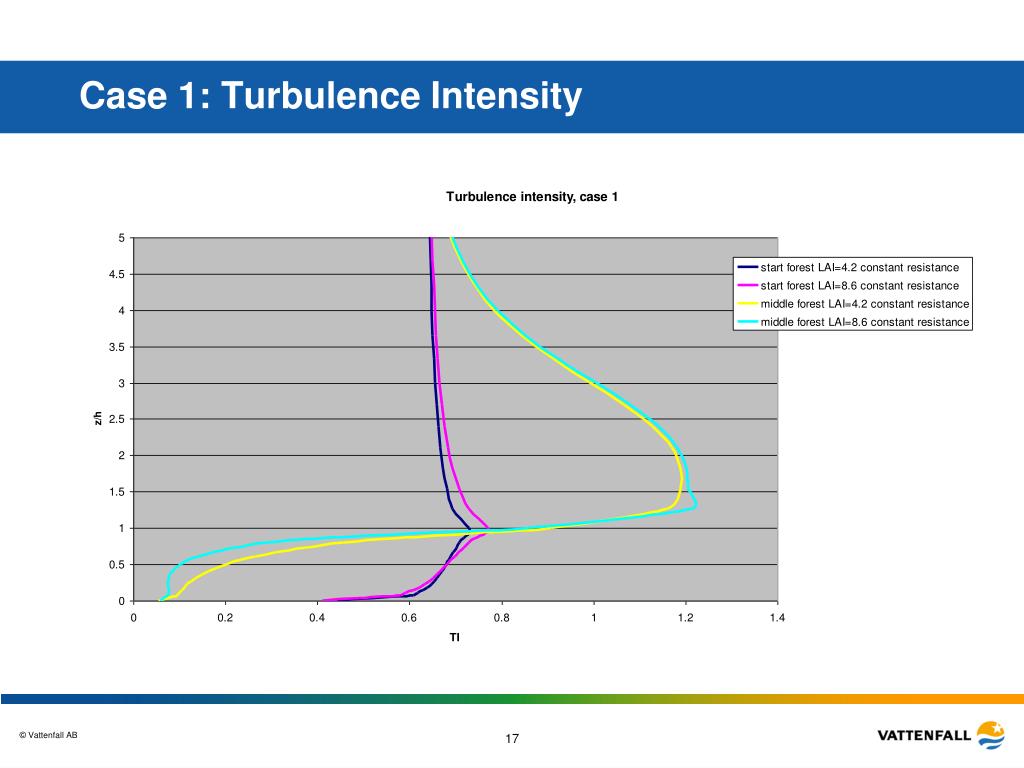Click the y-axis tick label '0.5'
This screenshot has width=1024, height=768.
click(x=117, y=564)
